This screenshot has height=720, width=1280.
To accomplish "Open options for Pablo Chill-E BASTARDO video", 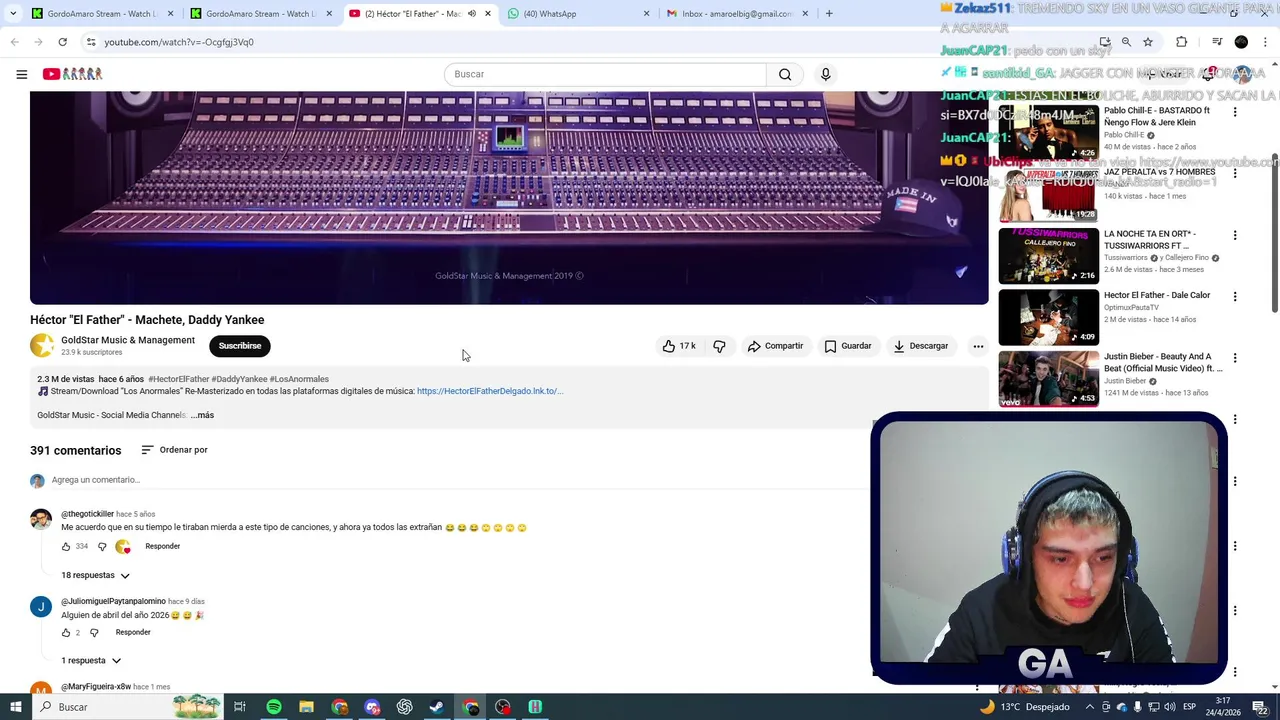I will pyautogui.click(x=1235, y=112).
